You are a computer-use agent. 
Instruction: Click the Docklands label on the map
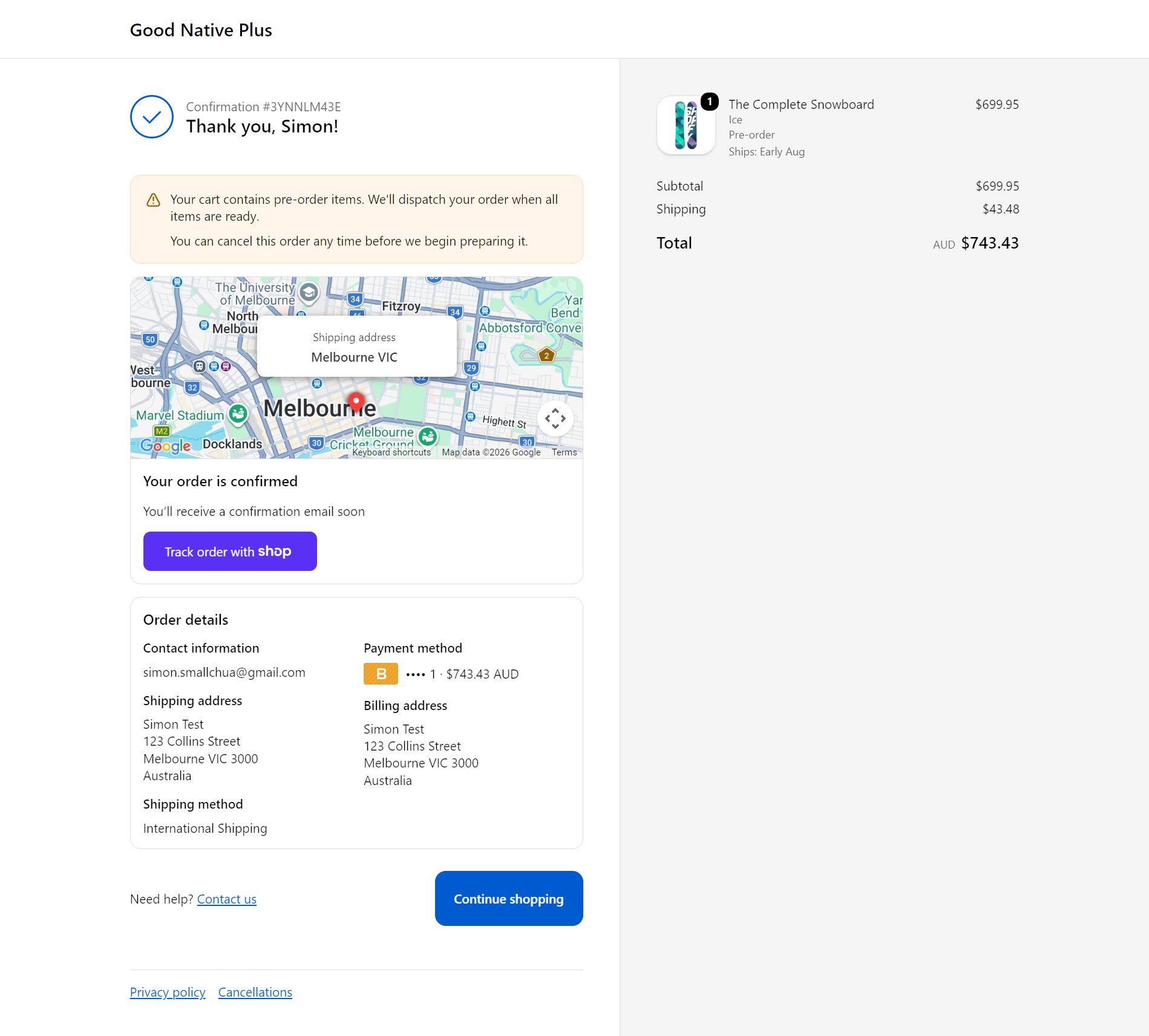click(x=232, y=444)
